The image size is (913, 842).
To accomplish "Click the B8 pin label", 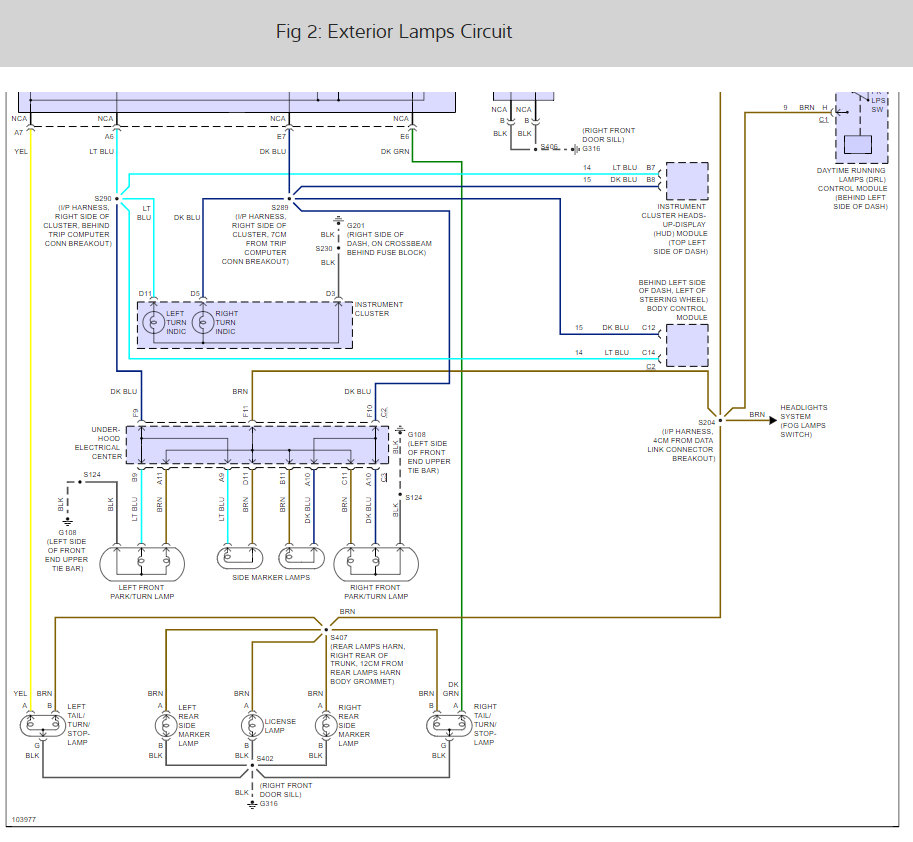I will pyautogui.click(x=650, y=180).
